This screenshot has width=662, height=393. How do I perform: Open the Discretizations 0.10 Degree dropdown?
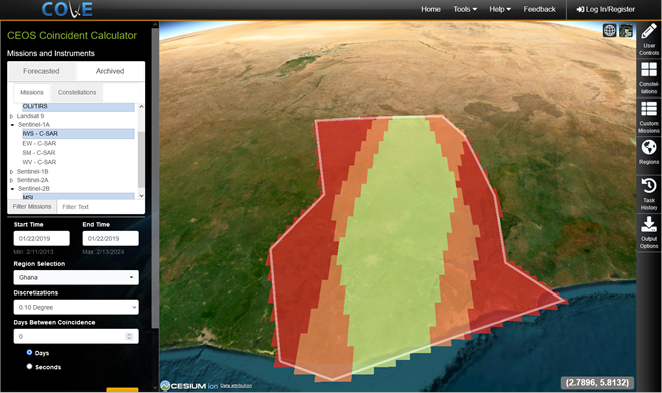[x=76, y=307]
